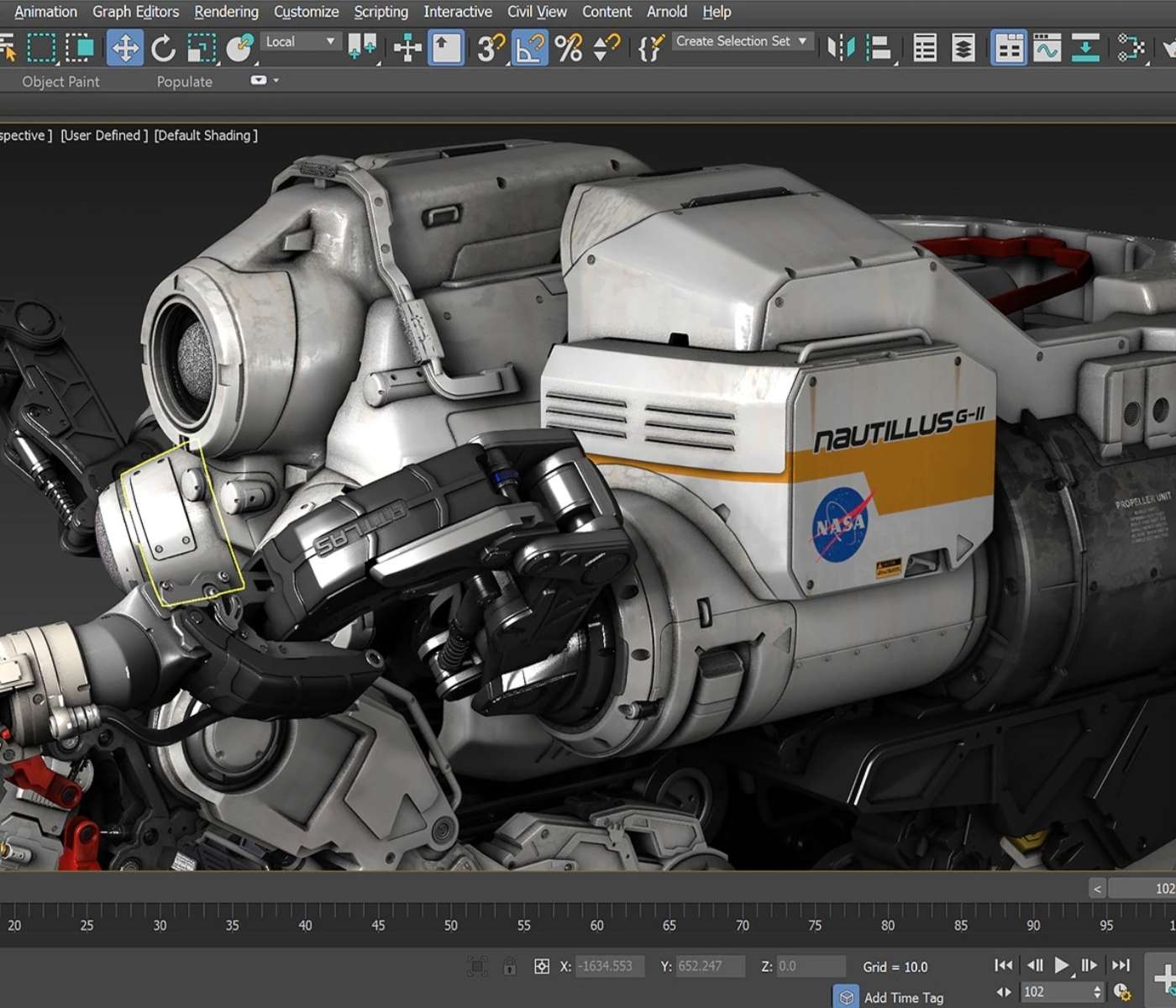
Task: Toggle the Scene Explorer icon
Action: [925, 48]
